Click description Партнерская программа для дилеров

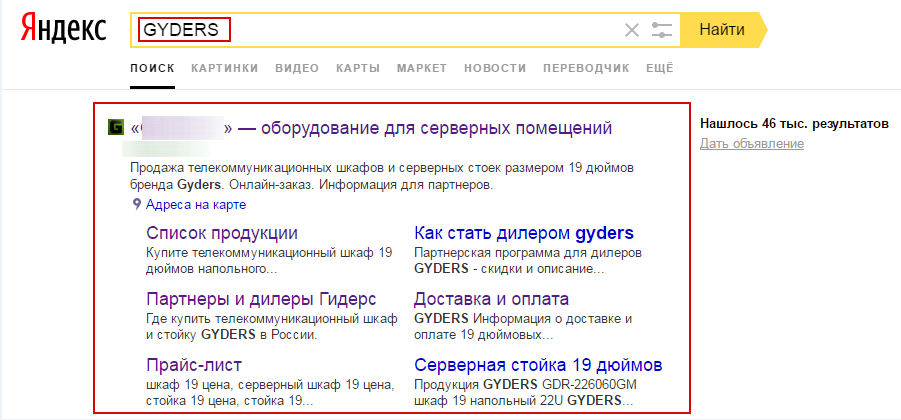pyautogui.click(x=527, y=261)
